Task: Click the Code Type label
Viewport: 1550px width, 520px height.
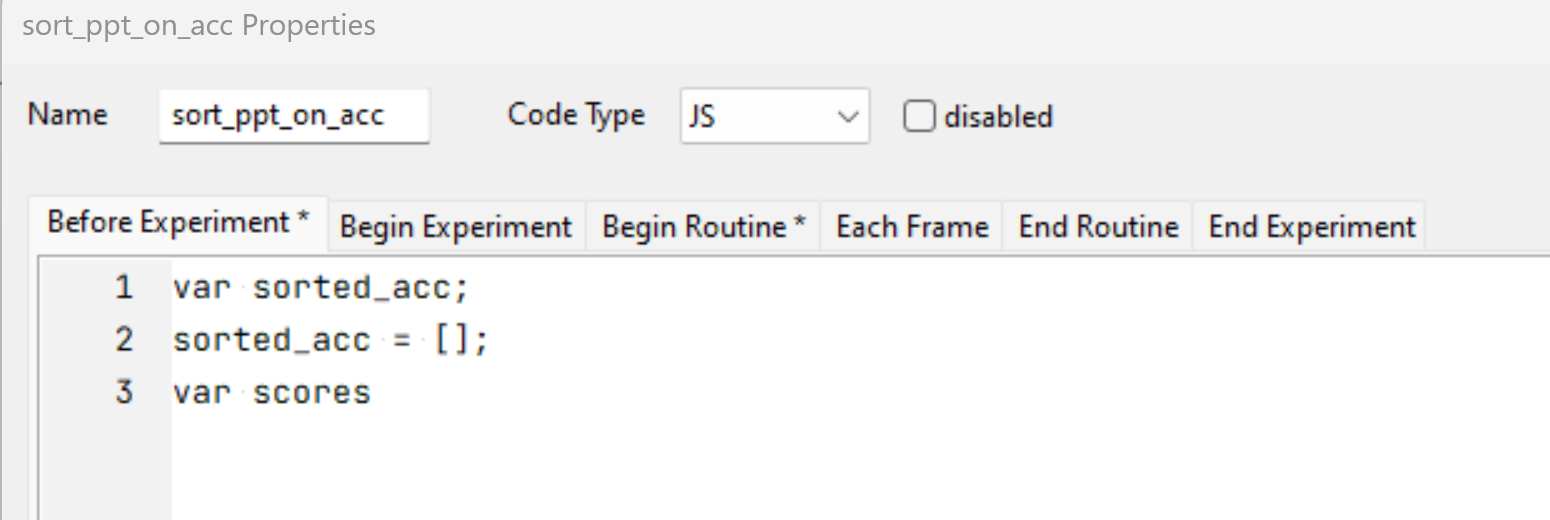Action: point(576,116)
